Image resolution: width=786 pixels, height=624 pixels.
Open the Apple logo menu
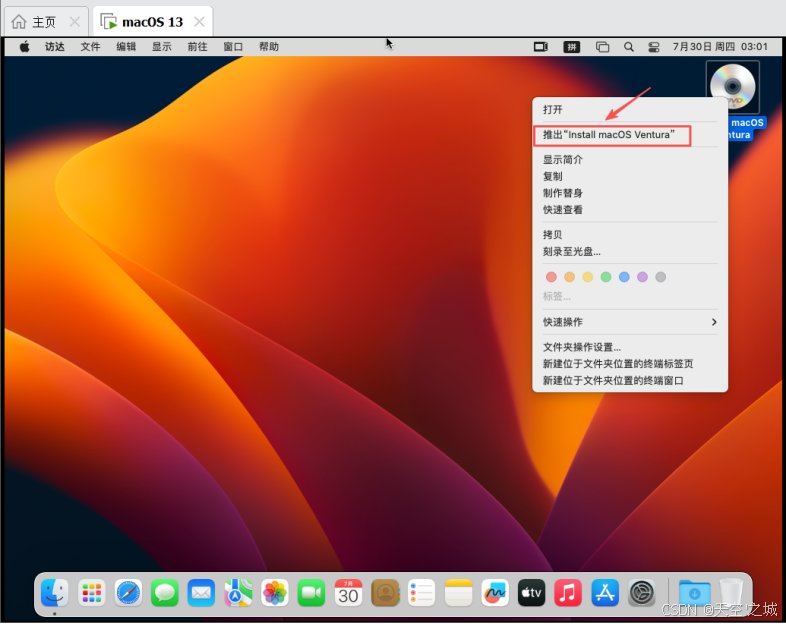[25, 47]
